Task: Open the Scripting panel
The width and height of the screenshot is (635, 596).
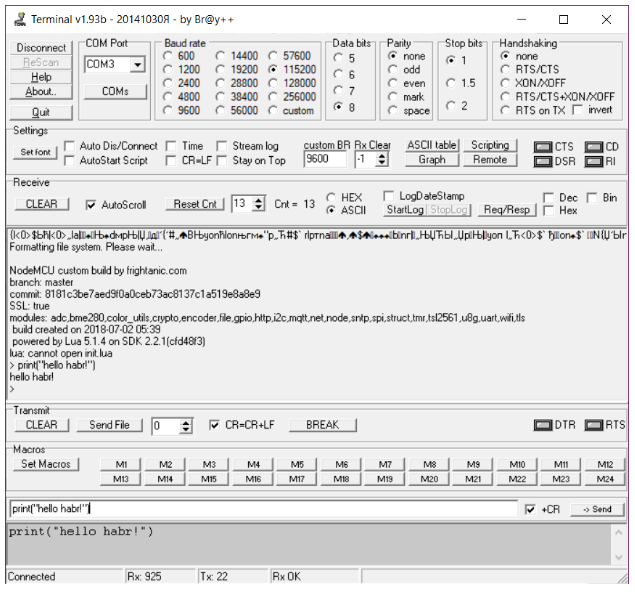Action: coord(490,145)
